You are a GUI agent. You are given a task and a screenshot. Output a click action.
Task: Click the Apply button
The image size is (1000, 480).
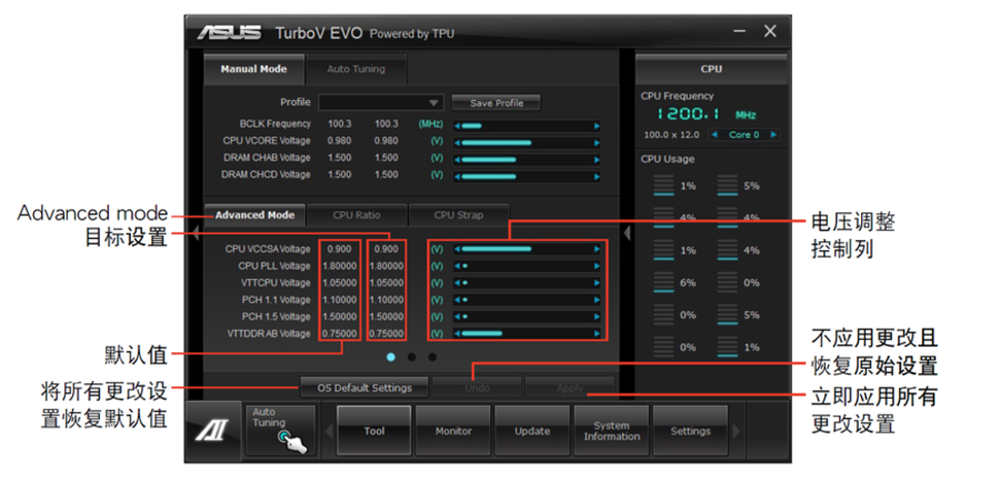coord(570,388)
